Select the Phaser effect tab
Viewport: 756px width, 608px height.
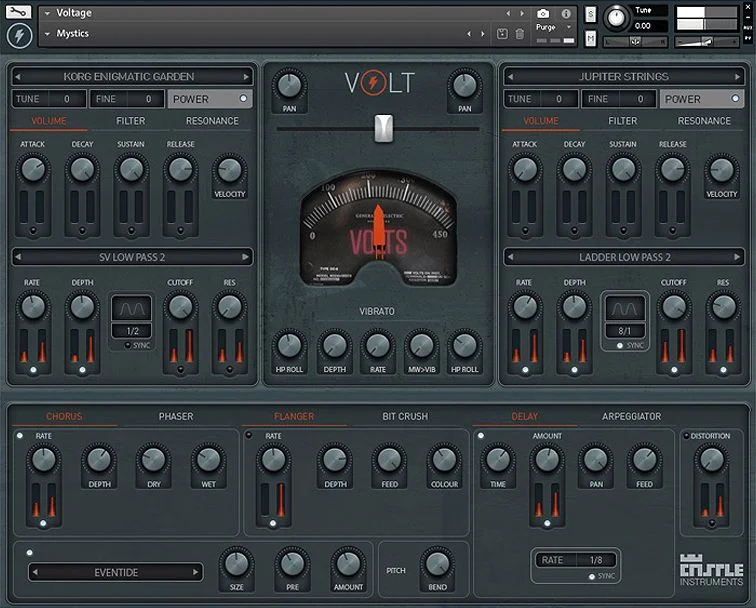coord(176,416)
